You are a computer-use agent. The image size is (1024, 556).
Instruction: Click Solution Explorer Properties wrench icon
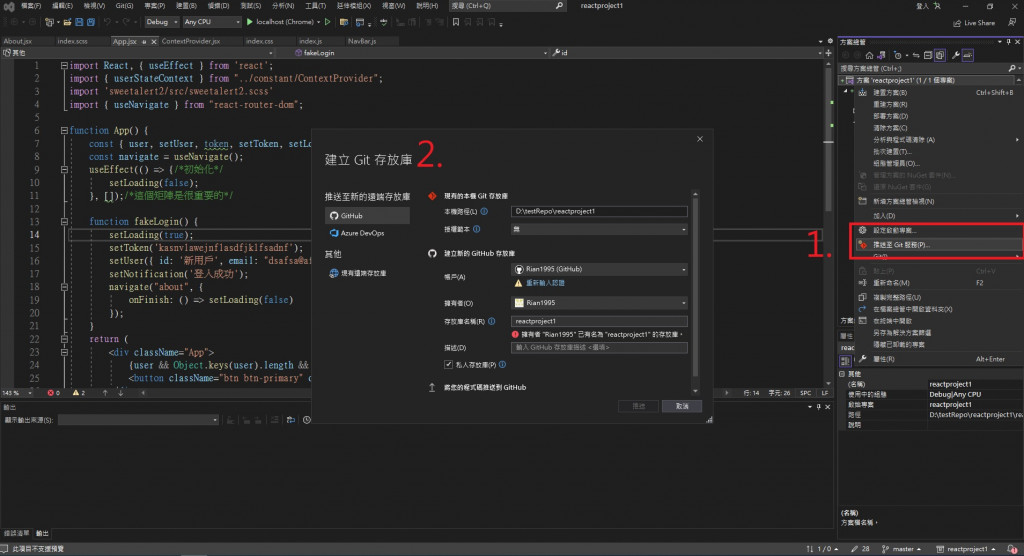click(955, 56)
